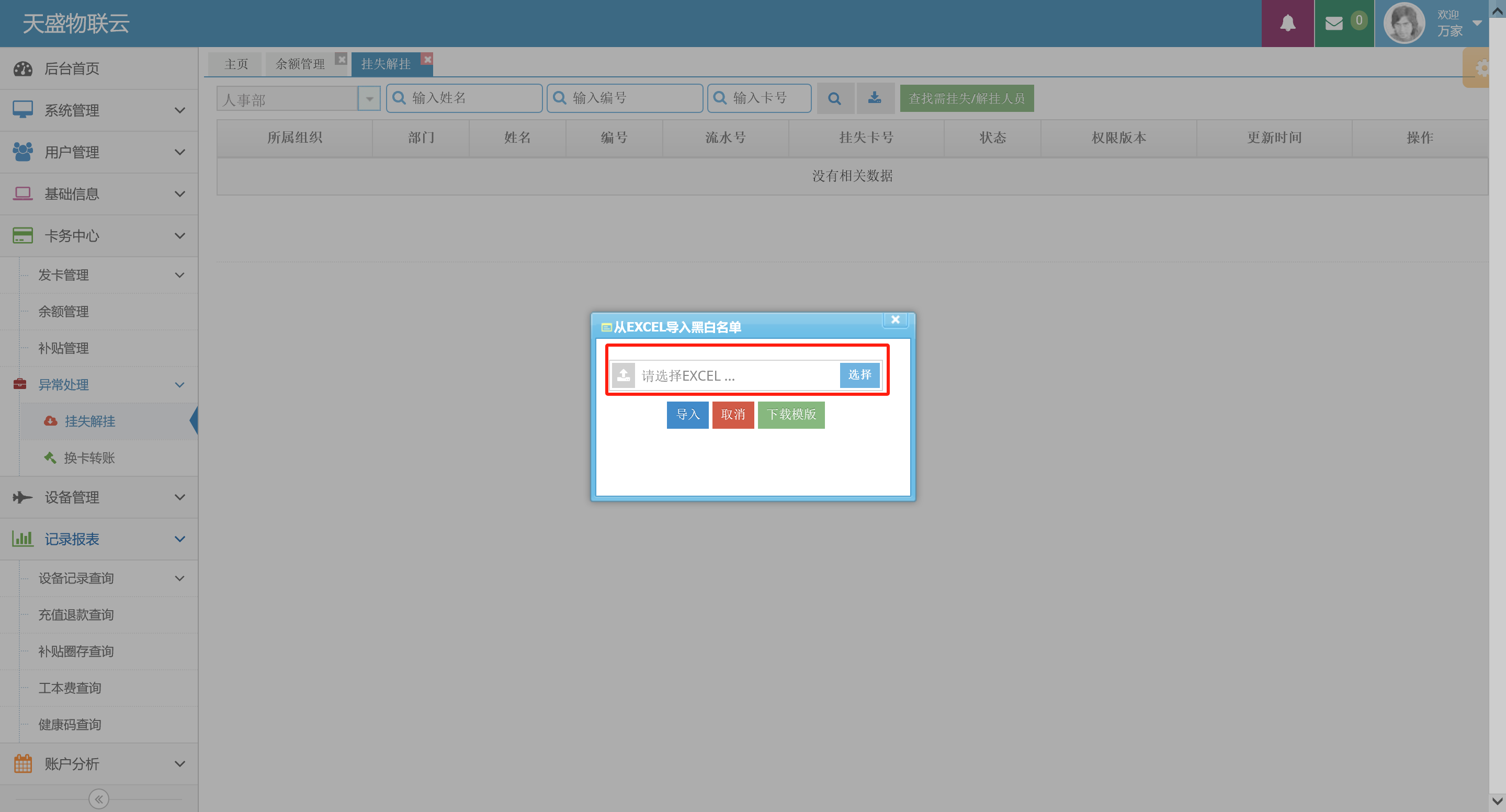Open 补贴圈存查询 report

click(108, 652)
